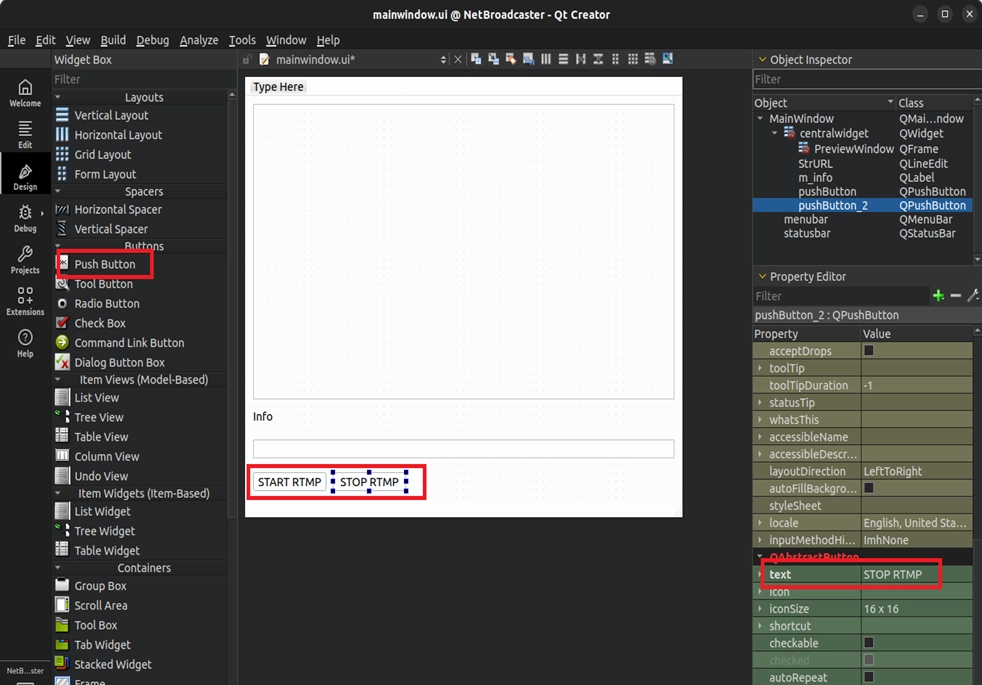This screenshot has height=685, width=982.
Task: Click Lay Out Horizontally toolbar icon
Action: pos(546,59)
